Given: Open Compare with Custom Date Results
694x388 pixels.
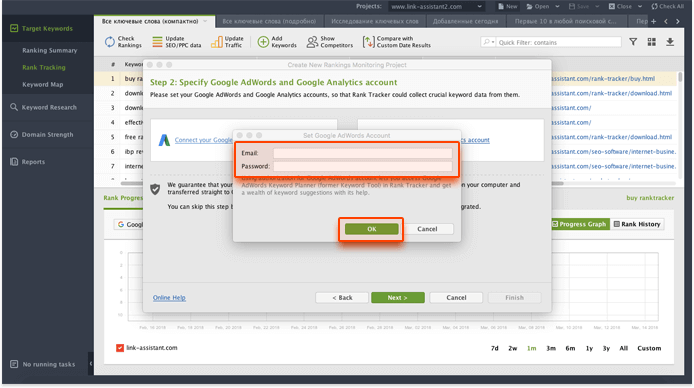Looking at the screenshot, I should click(x=397, y=42).
